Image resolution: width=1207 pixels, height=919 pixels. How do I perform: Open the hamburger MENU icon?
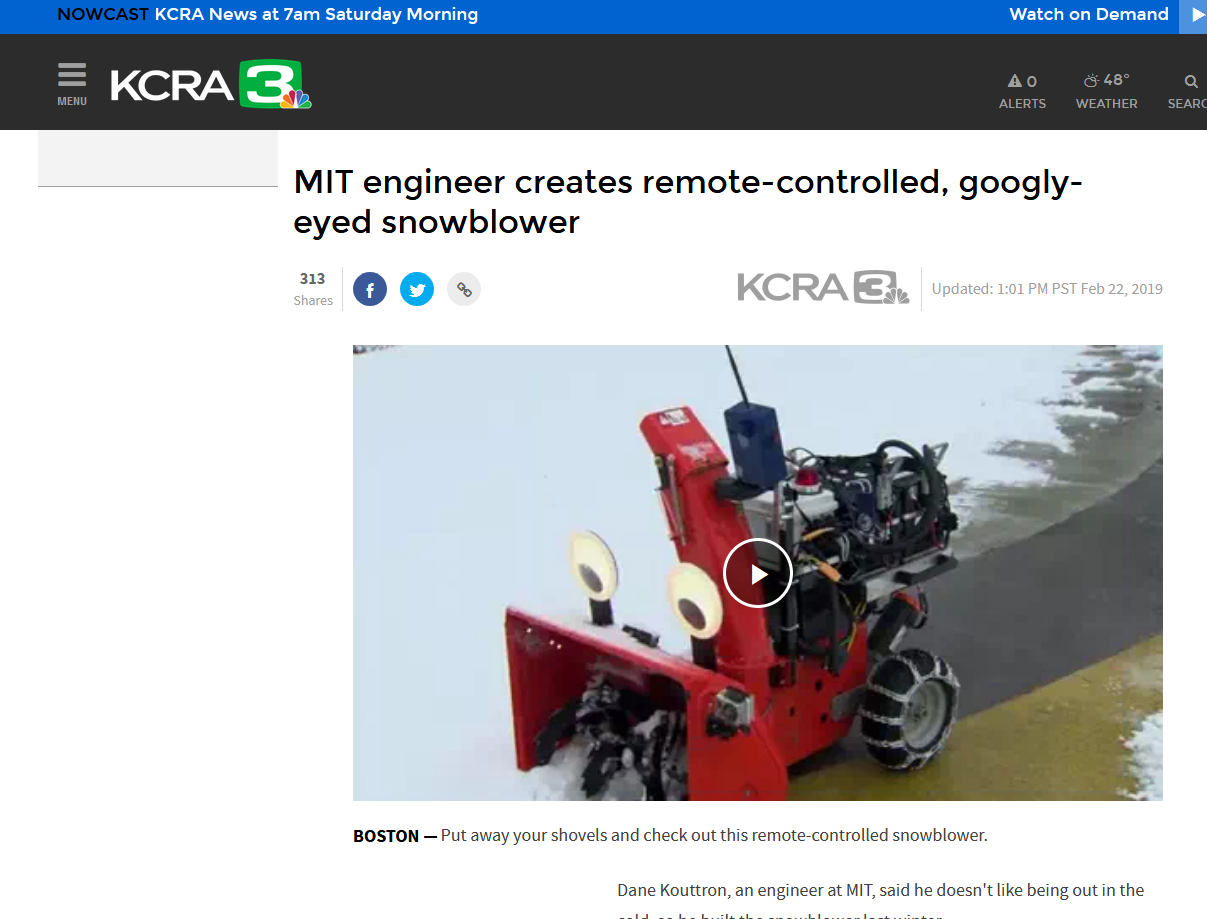(x=72, y=76)
